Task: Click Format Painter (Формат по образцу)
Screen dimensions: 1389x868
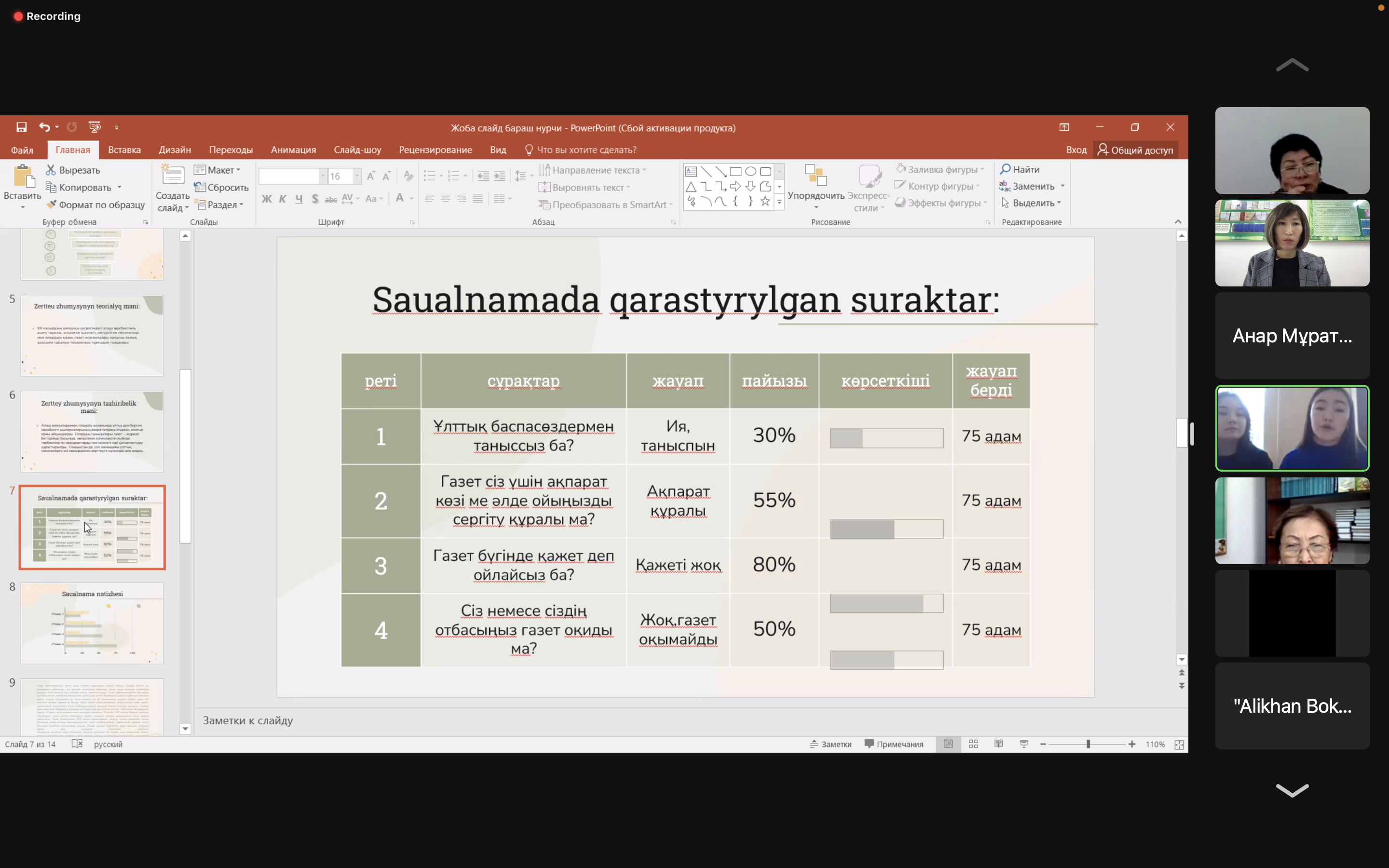Action: pyautogui.click(x=95, y=205)
